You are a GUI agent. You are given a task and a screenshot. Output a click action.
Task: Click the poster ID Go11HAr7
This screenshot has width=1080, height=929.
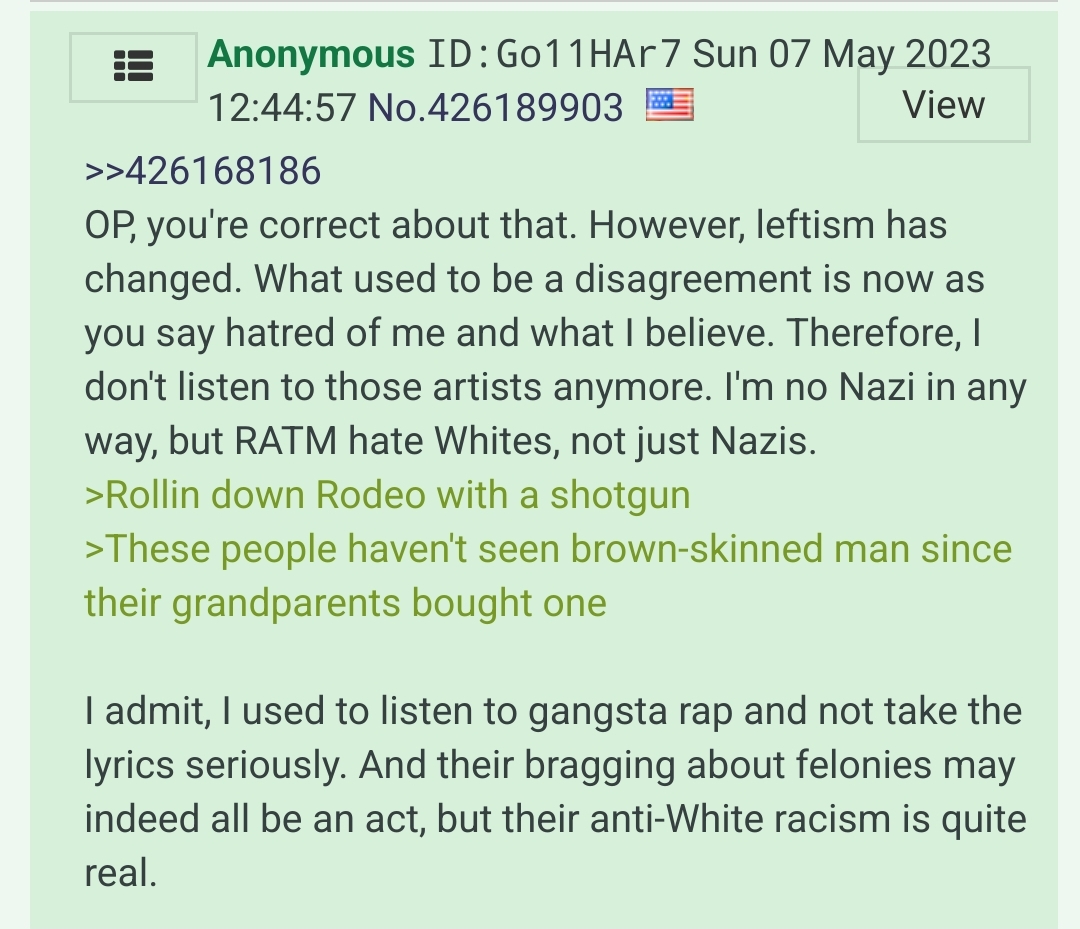point(588,54)
